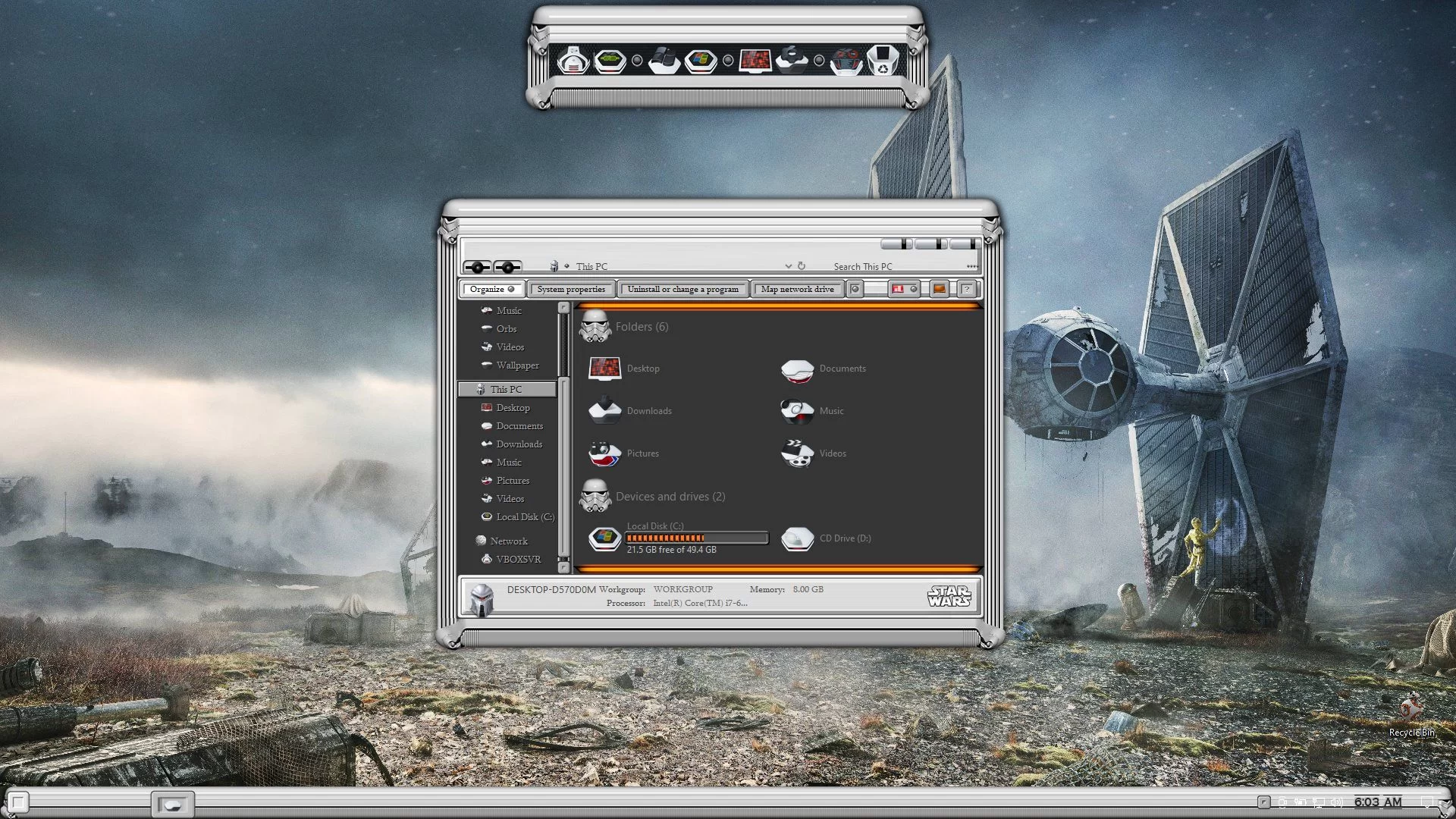Refresh the This PC address bar
This screenshot has height=819, width=1456.
[x=802, y=266]
